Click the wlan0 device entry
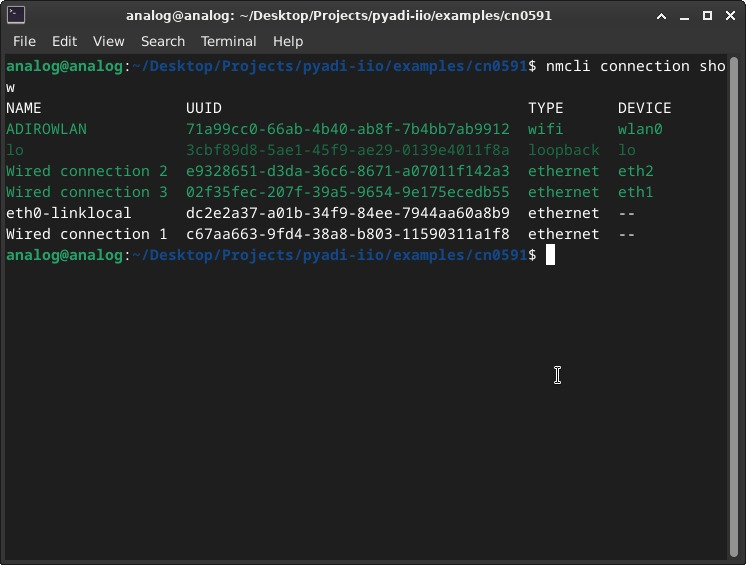The height and width of the screenshot is (565, 746). [640, 129]
